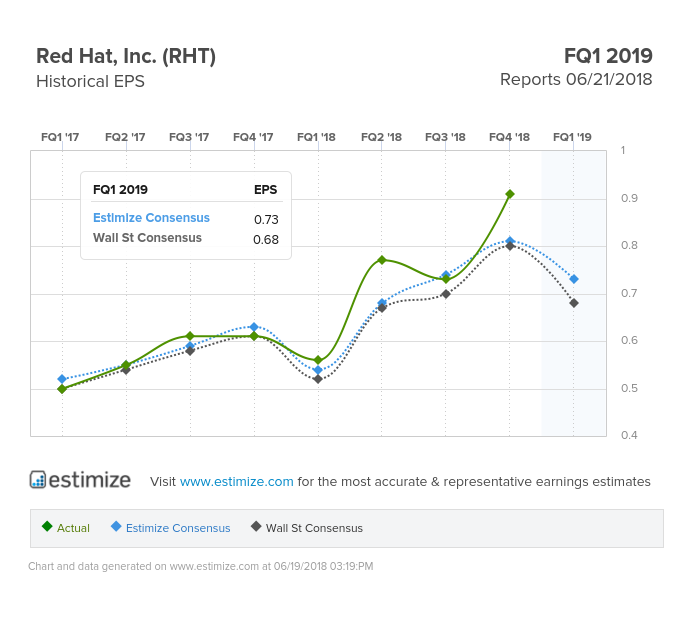
Task: Click the Historical EPS subtitle
Action: coord(90,81)
